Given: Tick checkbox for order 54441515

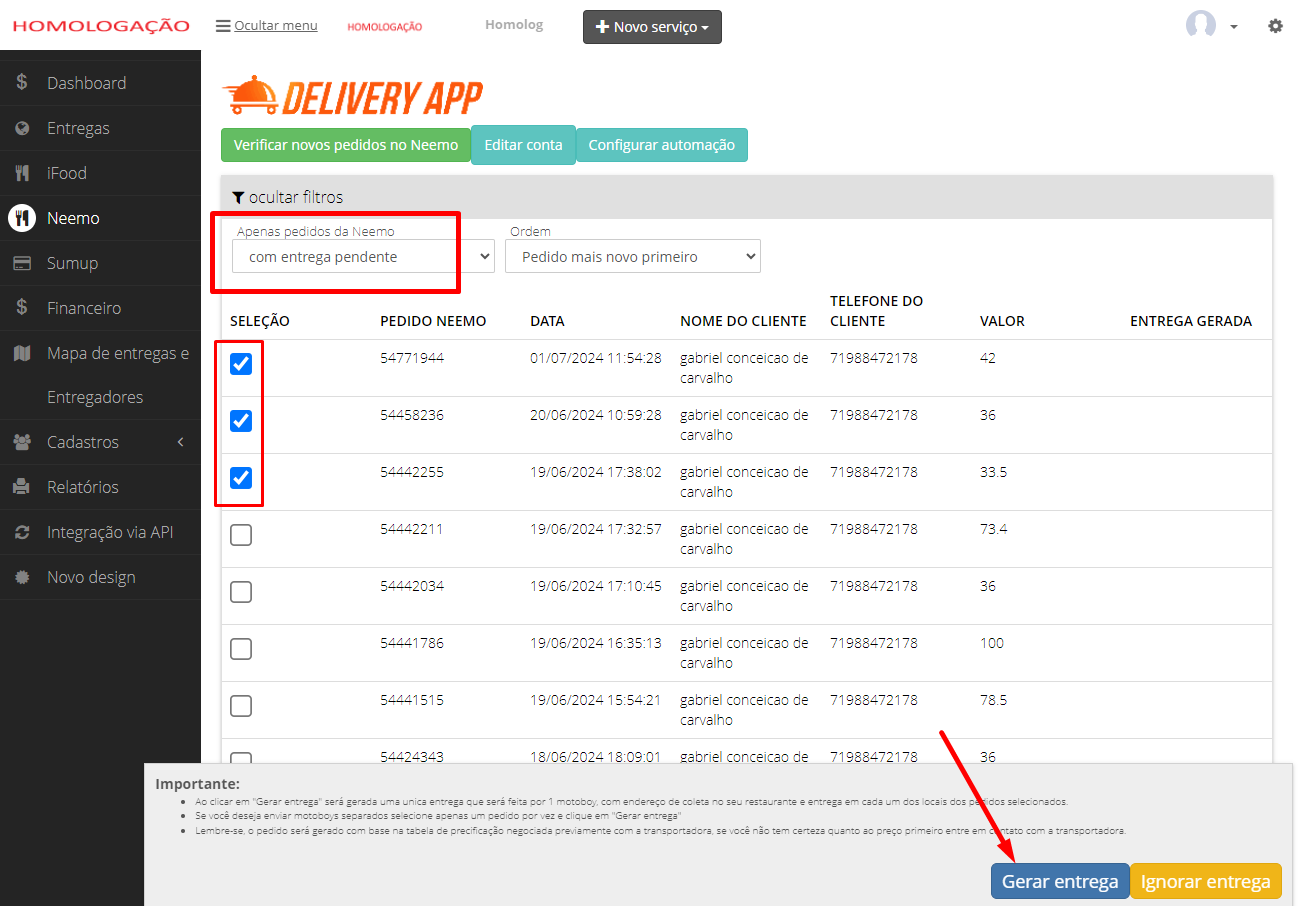Looking at the screenshot, I should [241, 706].
